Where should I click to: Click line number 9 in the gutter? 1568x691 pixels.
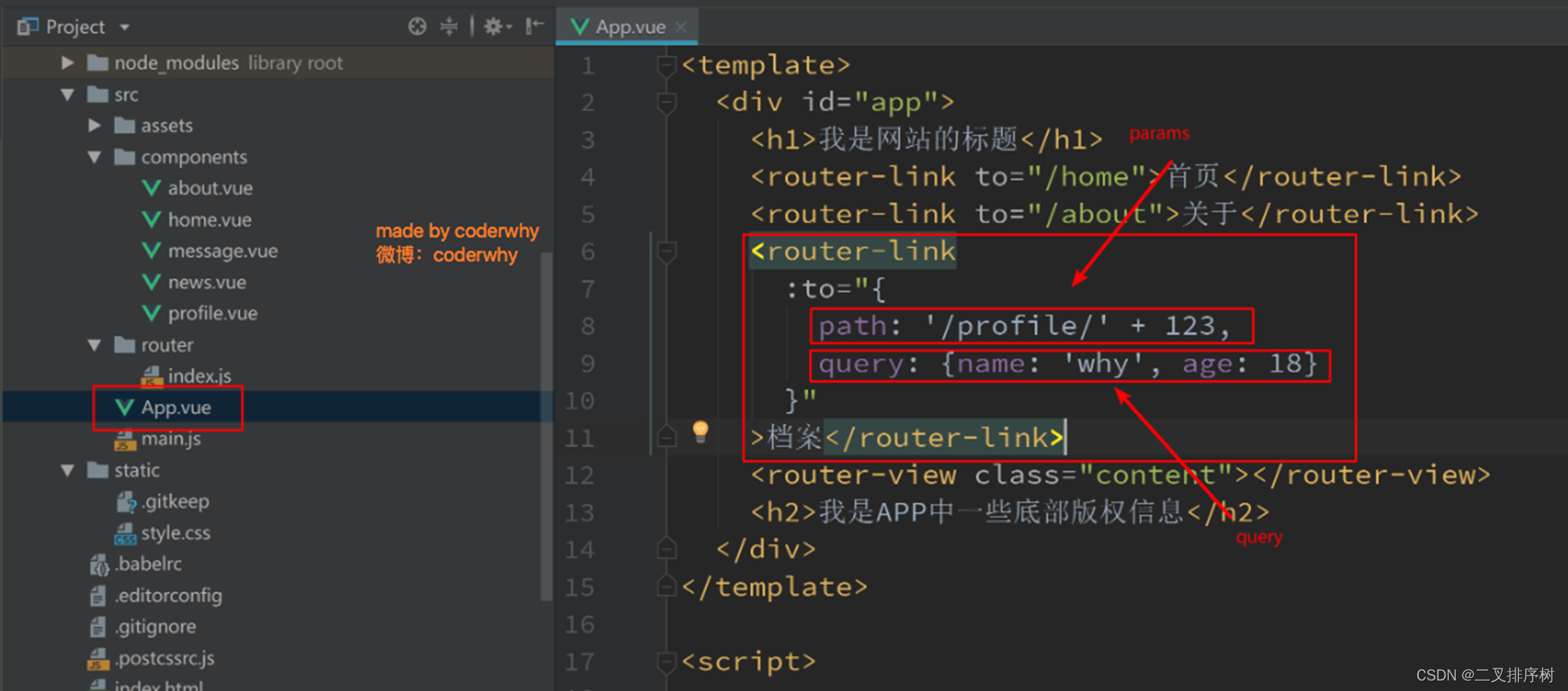click(x=588, y=364)
